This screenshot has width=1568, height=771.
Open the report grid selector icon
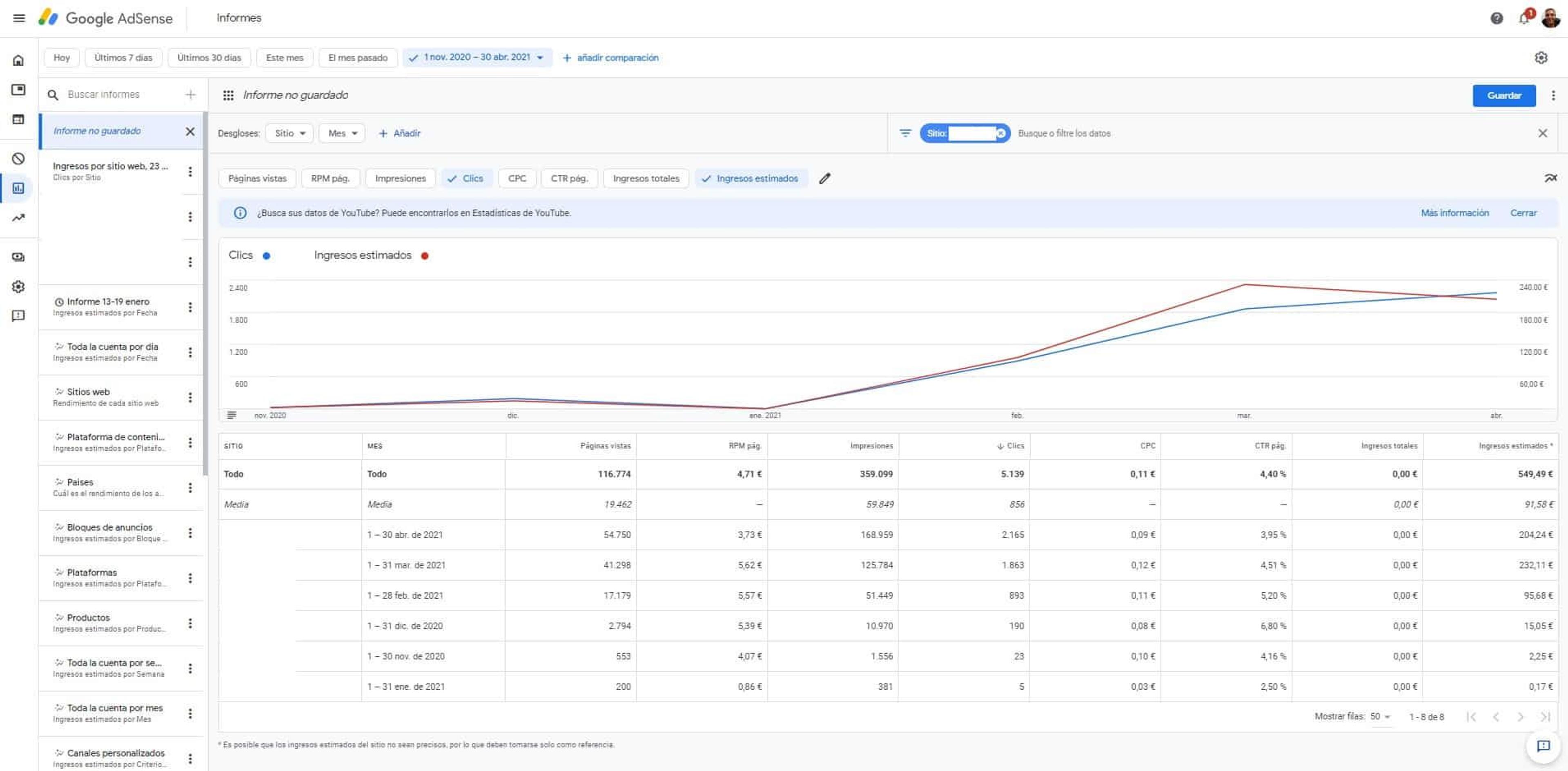228,95
